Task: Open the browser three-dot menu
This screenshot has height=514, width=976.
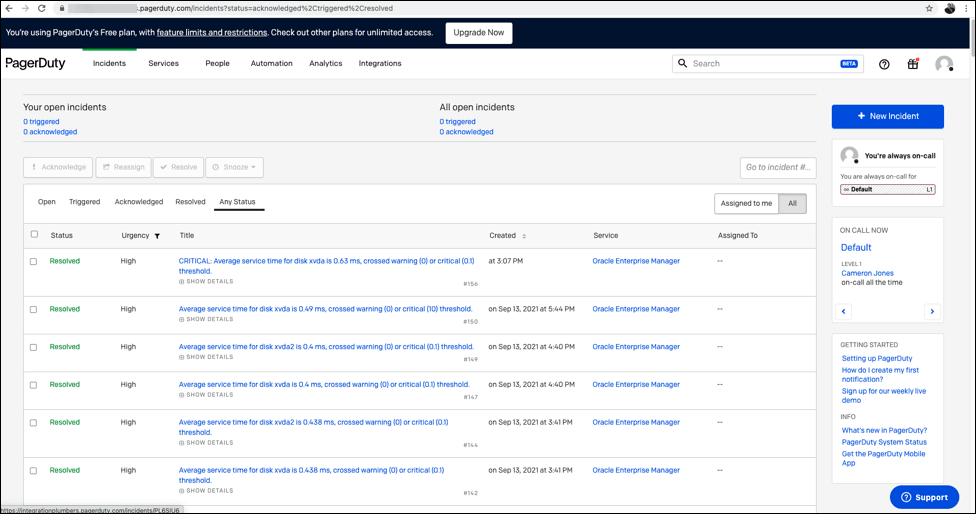Action: tap(966, 8)
